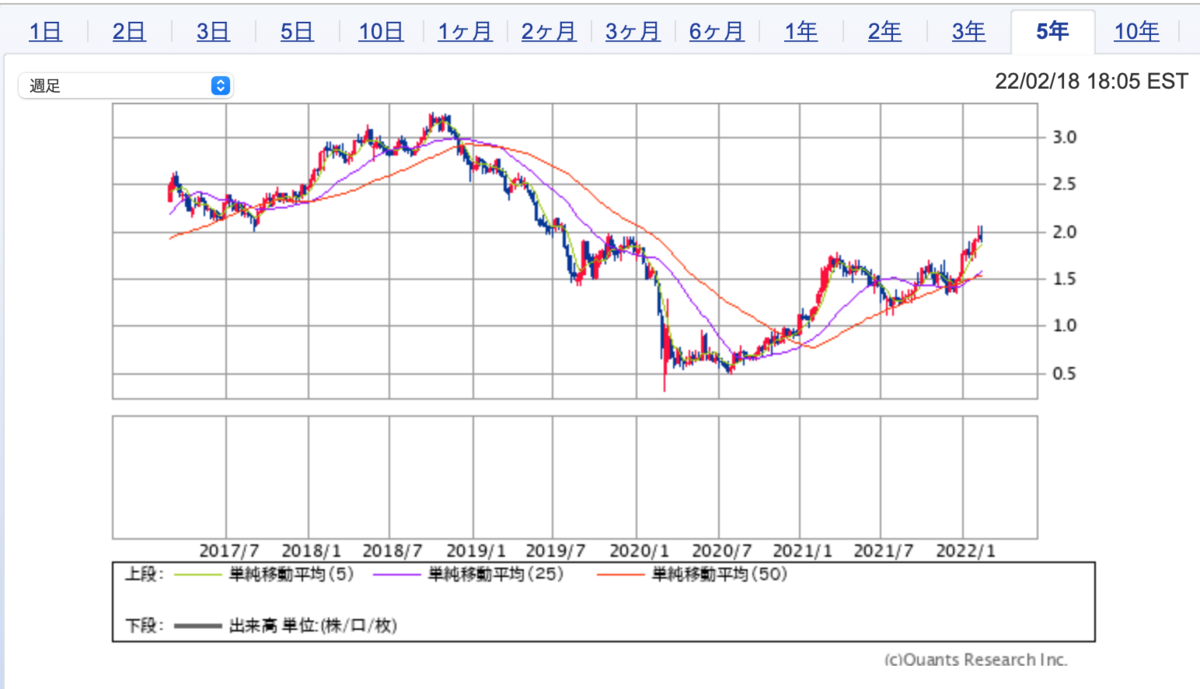Click the 上段: legend label
This screenshot has width=1200, height=689.
pos(145,575)
